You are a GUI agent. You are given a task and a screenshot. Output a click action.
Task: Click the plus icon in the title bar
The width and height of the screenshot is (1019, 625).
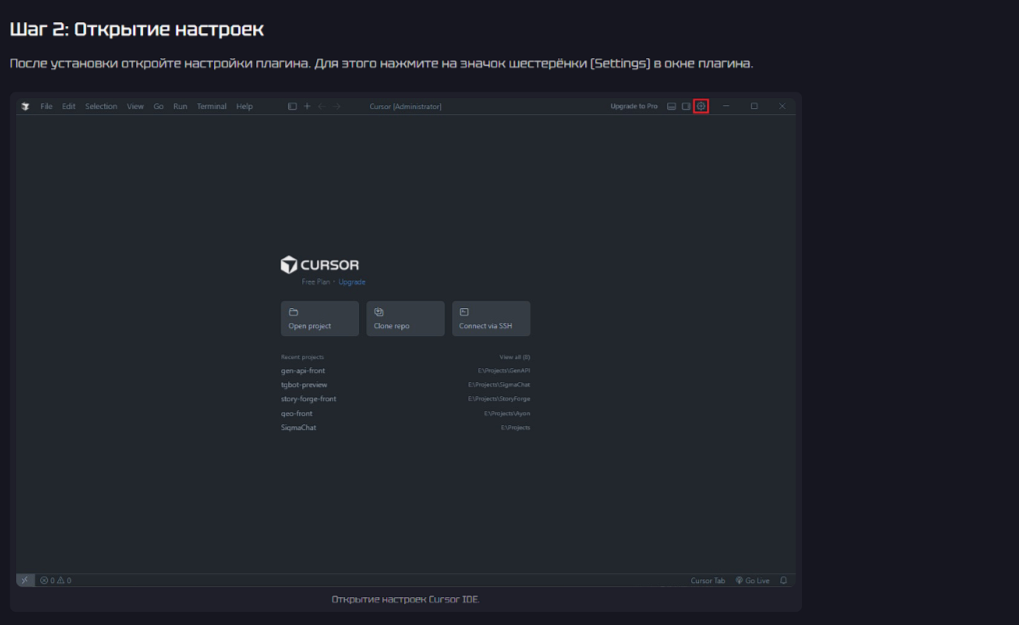[x=307, y=106]
